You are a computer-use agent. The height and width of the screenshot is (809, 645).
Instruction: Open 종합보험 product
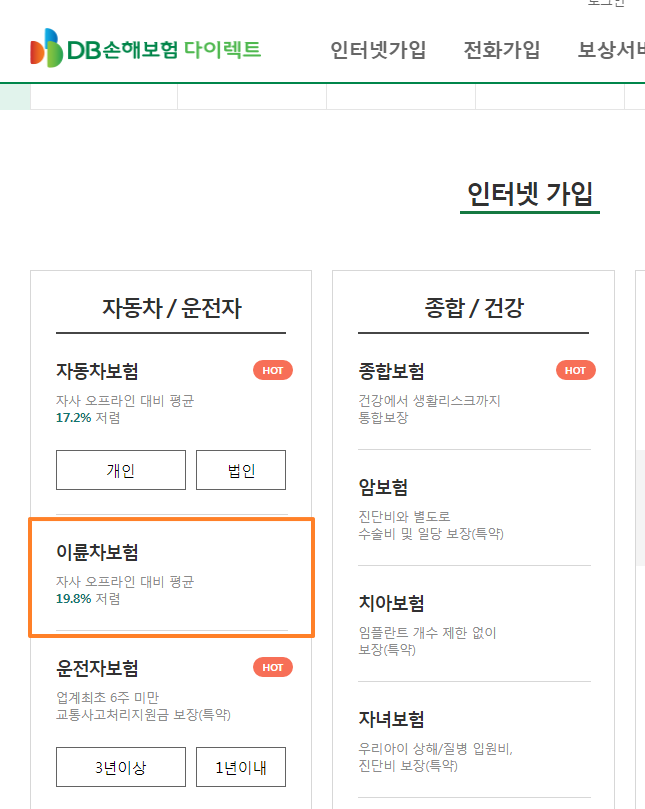pos(391,371)
